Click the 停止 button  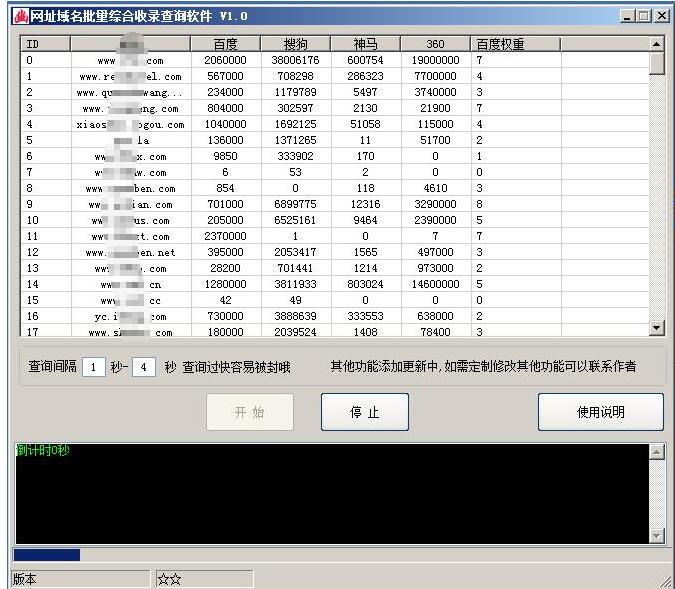pyautogui.click(x=365, y=412)
